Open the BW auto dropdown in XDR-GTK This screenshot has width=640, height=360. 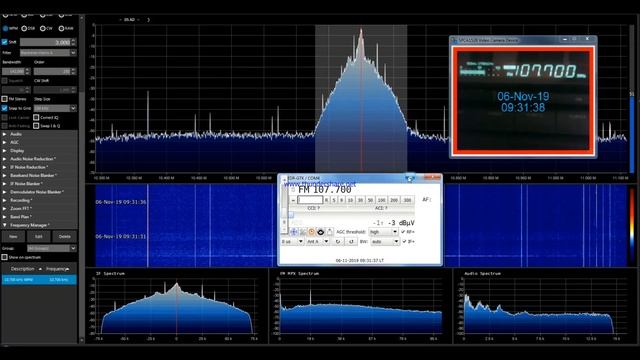pyautogui.click(x=385, y=242)
